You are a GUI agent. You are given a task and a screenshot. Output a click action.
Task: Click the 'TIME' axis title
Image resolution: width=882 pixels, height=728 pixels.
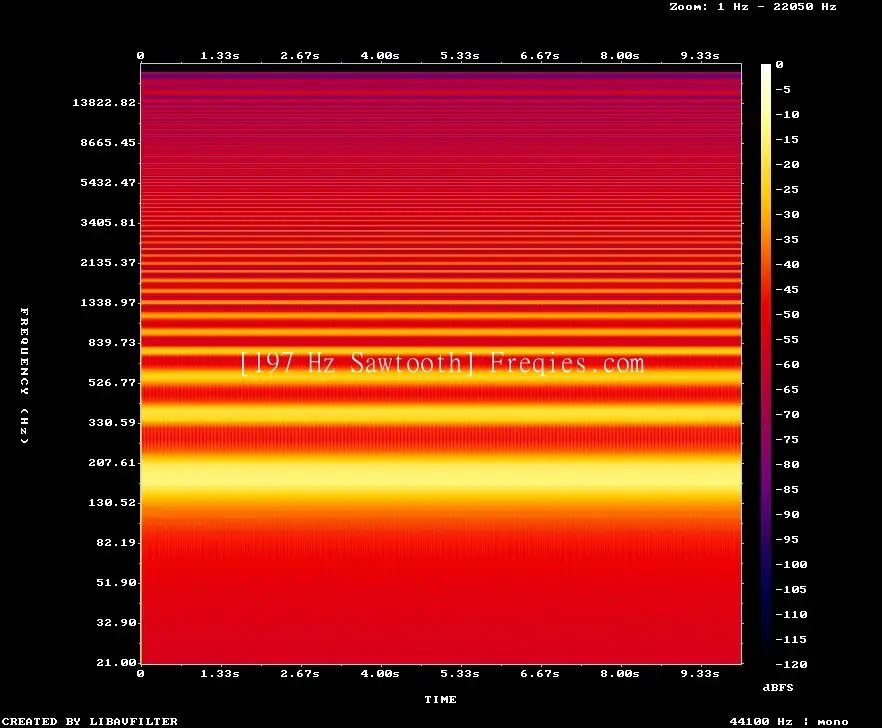point(440,699)
